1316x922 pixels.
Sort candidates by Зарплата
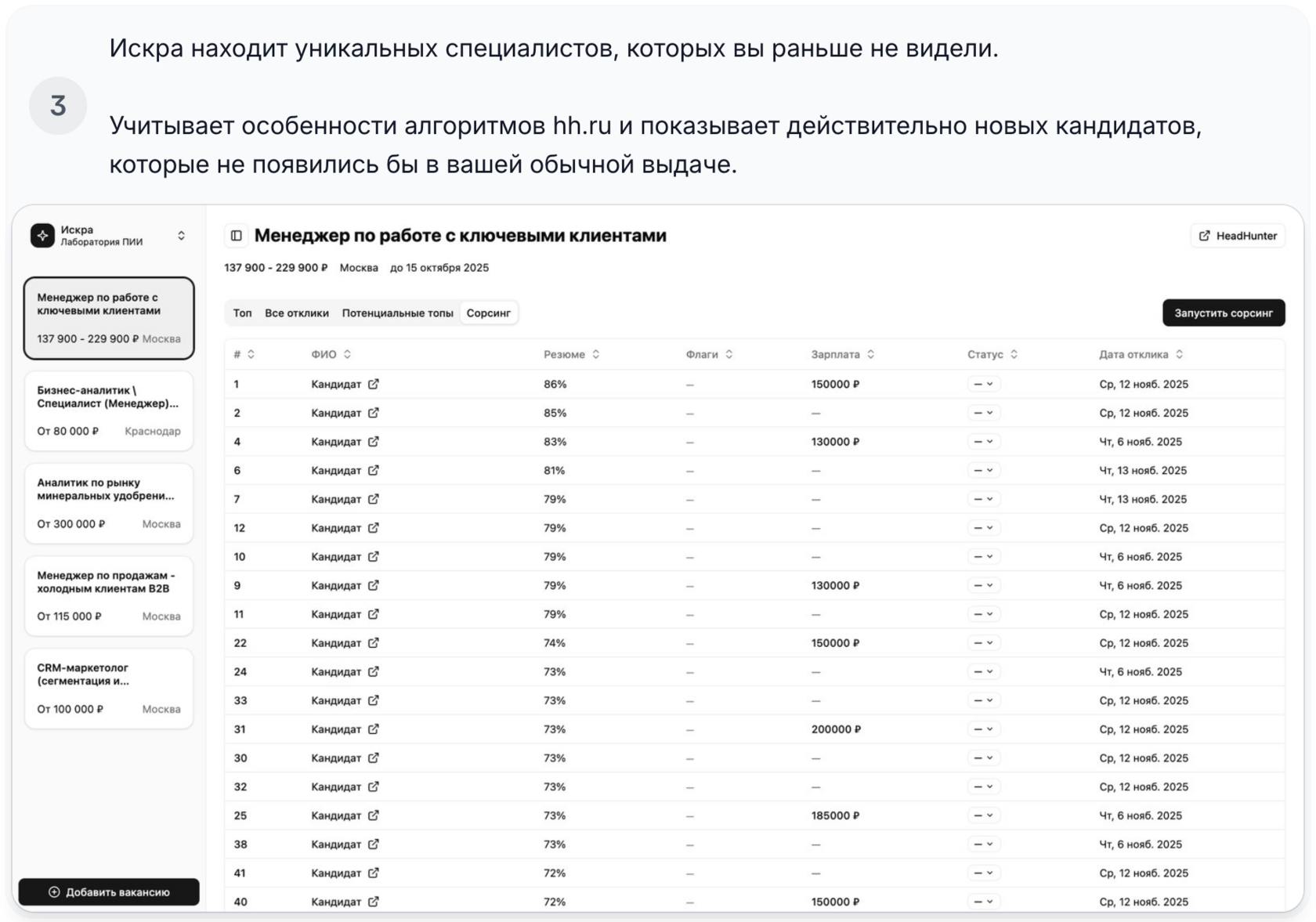pyautogui.click(x=843, y=355)
